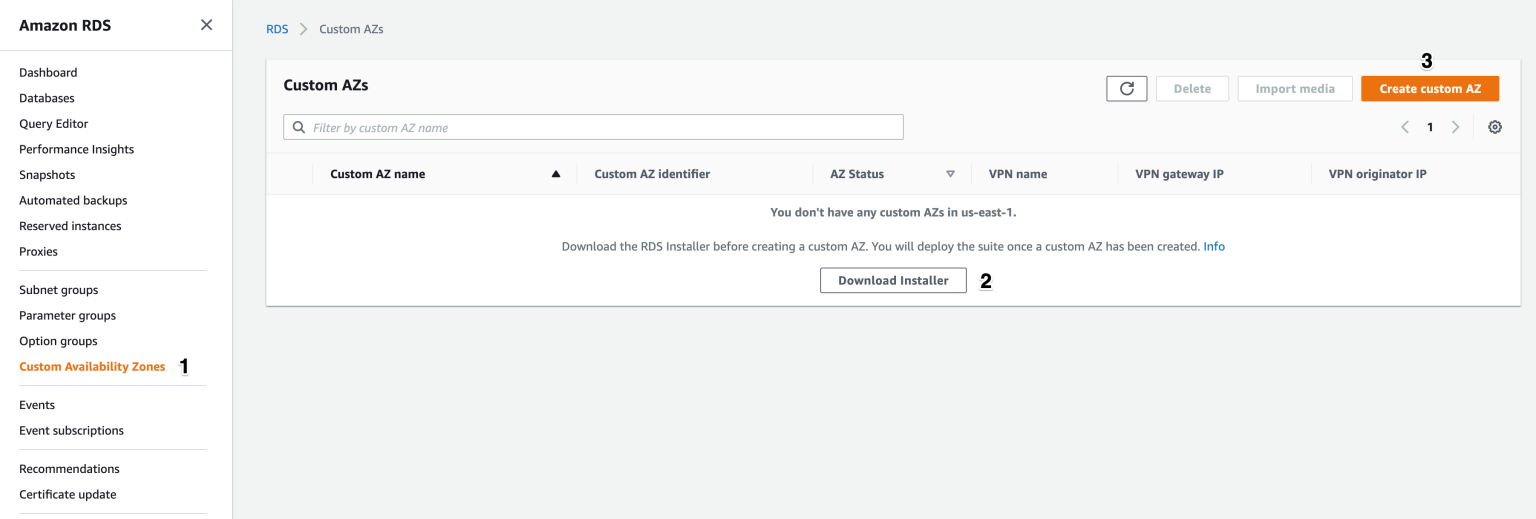Open Events in the sidebar

tap(37, 405)
